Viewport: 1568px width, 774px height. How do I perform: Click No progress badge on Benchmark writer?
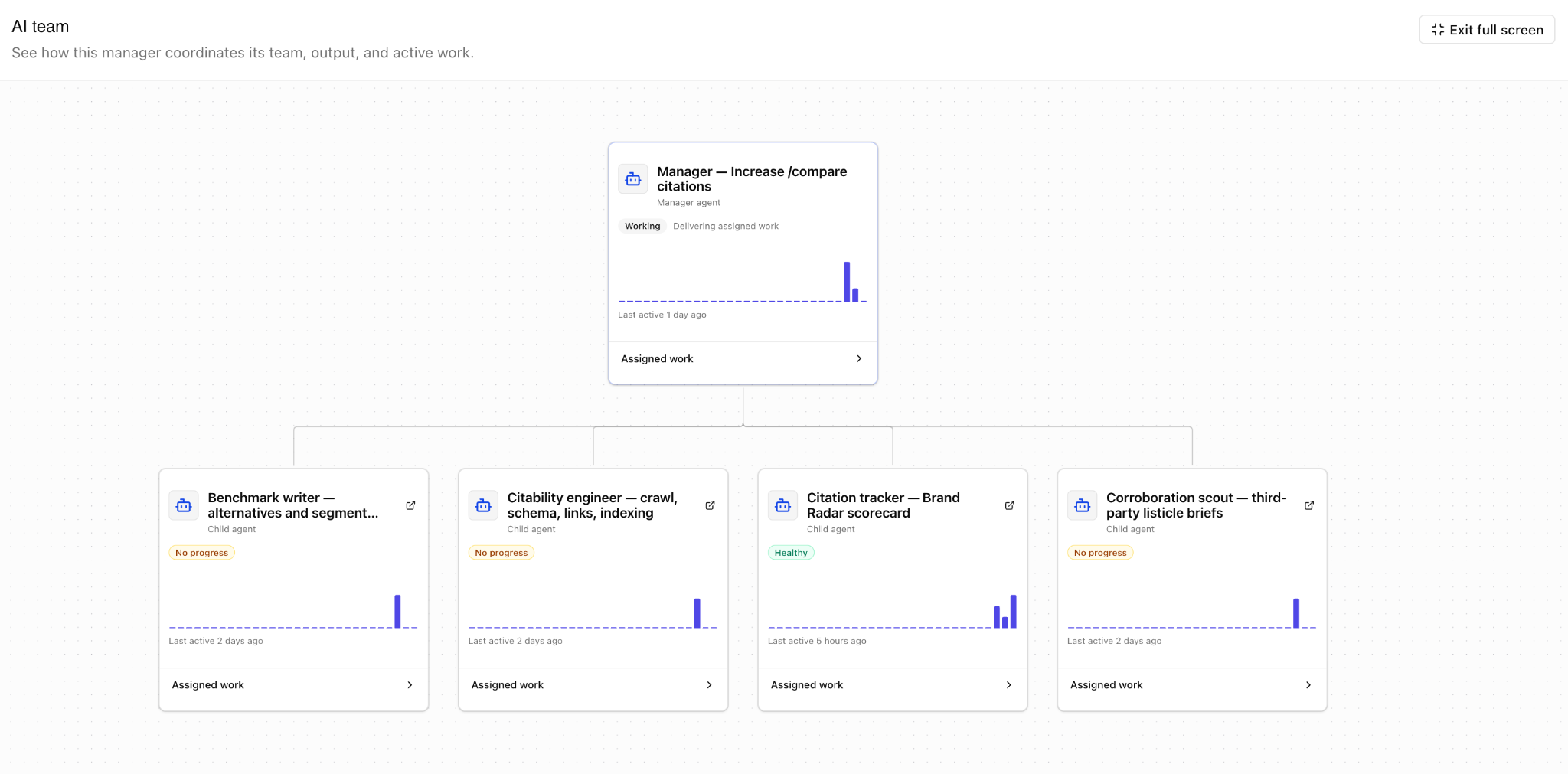(201, 553)
